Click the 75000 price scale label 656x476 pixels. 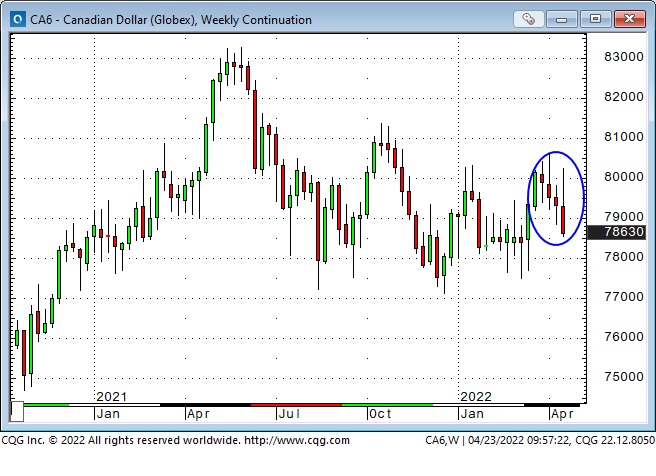point(623,376)
